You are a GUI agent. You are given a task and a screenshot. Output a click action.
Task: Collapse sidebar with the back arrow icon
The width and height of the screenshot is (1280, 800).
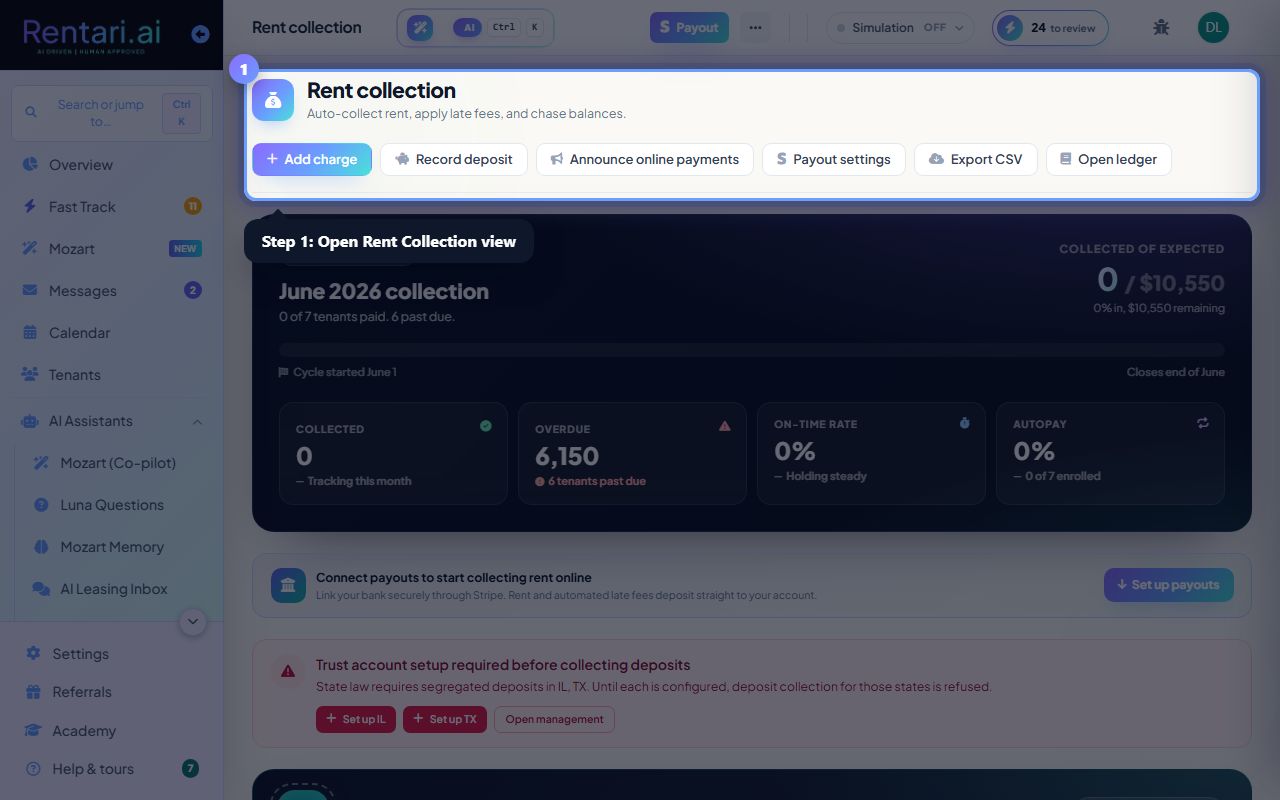pos(200,34)
